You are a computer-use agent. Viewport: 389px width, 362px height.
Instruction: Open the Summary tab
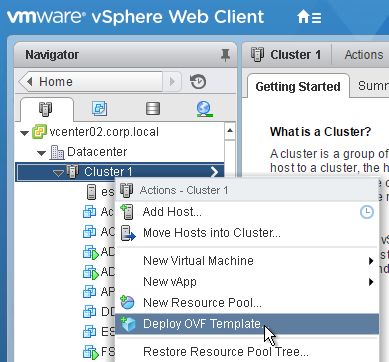coord(373,86)
